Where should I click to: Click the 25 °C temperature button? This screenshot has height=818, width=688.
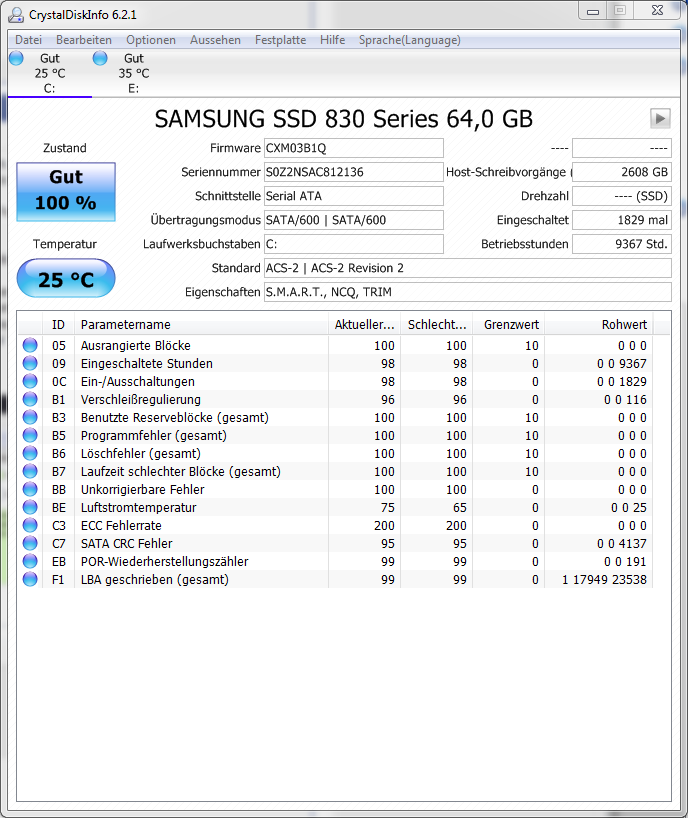tap(66, 278)
